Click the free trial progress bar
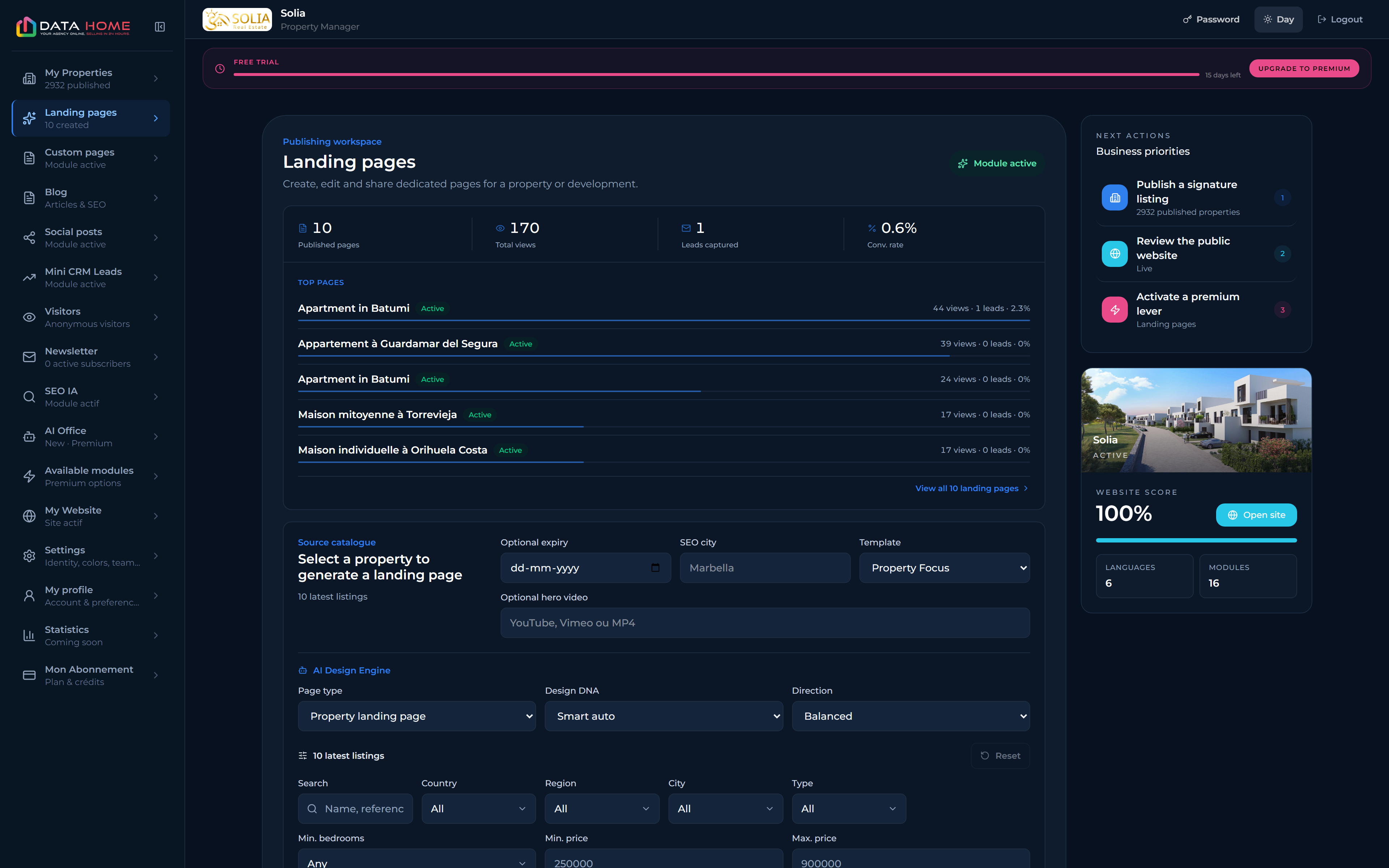This screenshot has height=868, width=1389. point(716,75)
